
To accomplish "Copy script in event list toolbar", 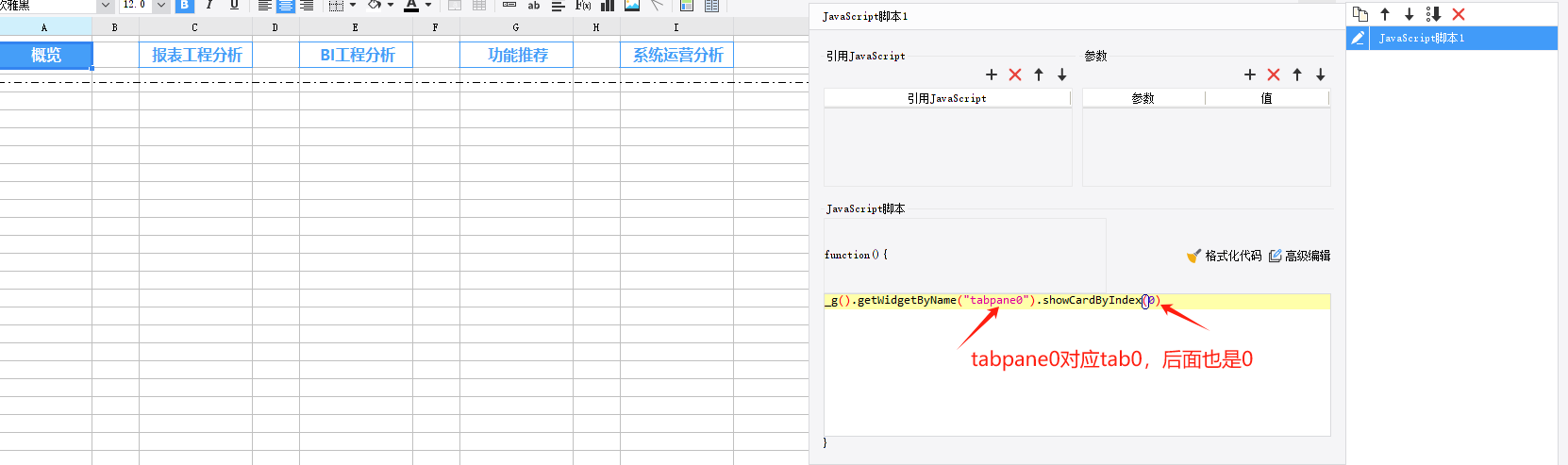I will tap(1360, 14).
